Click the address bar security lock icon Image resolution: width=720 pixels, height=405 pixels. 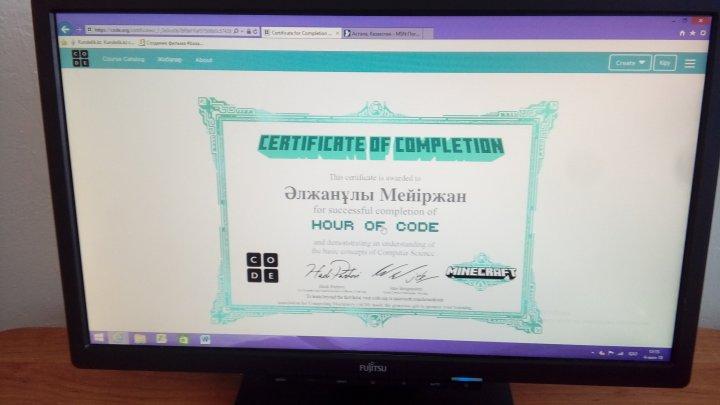(248, 32)
